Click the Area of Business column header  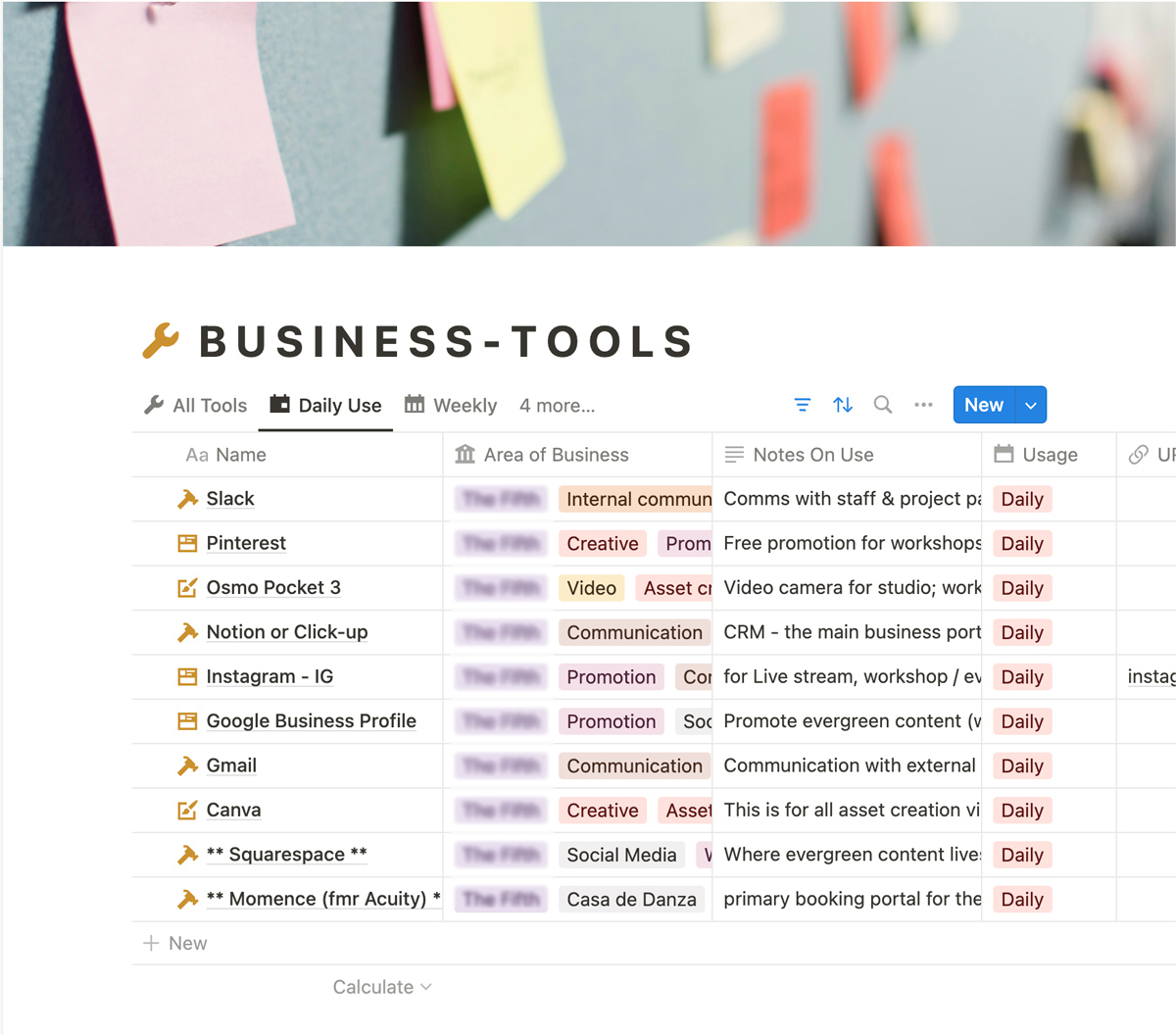click(556, 455)
